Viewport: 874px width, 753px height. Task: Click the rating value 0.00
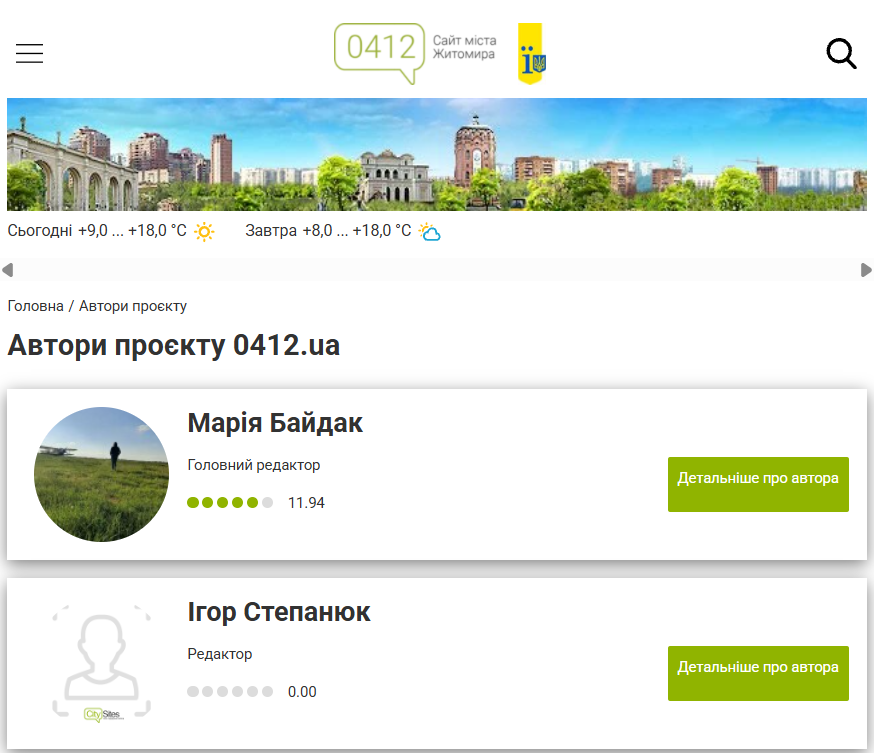click(x=302, y=692)
